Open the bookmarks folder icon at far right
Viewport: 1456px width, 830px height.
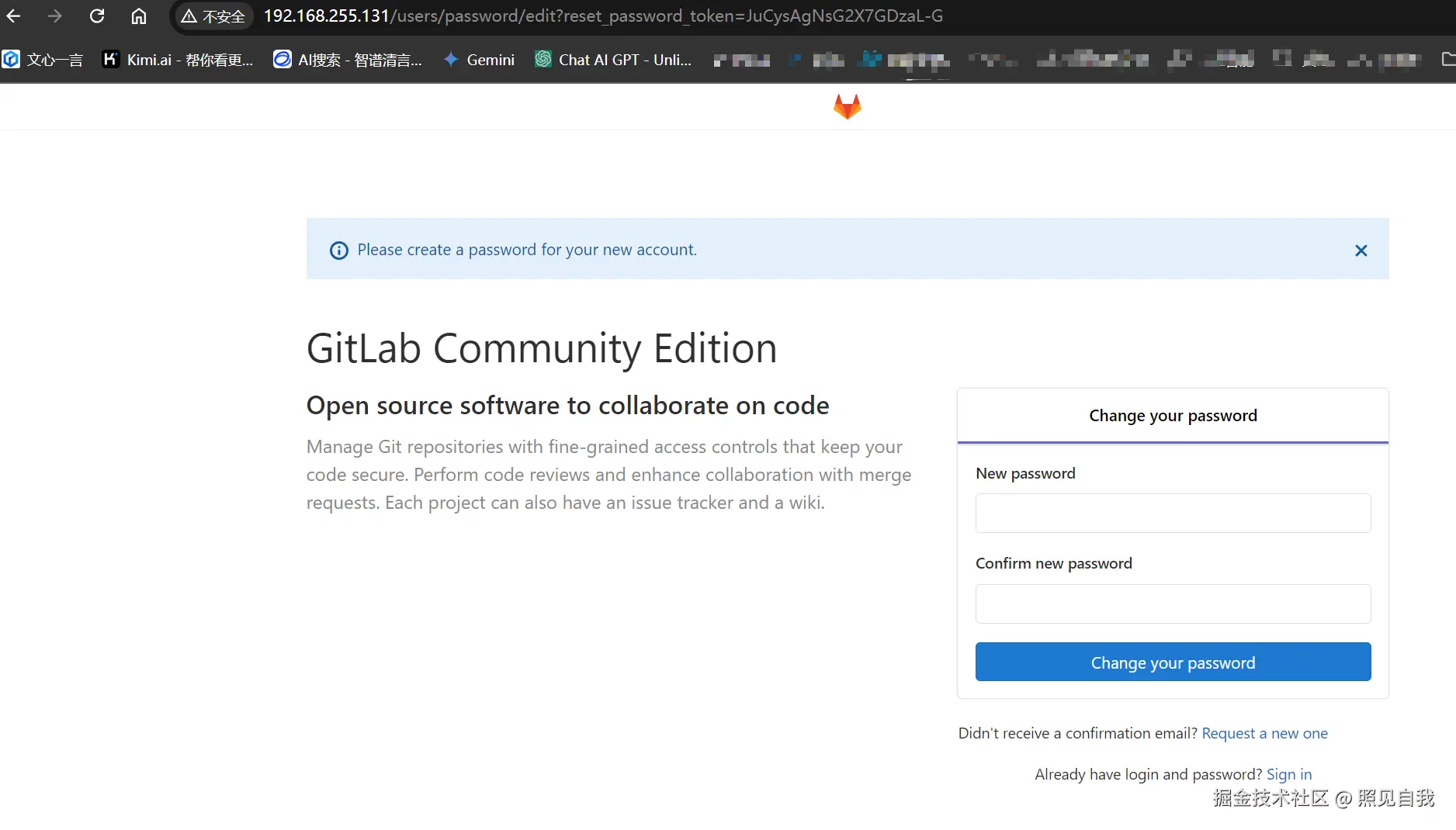pyautogui.click(x=1447, y=60)
